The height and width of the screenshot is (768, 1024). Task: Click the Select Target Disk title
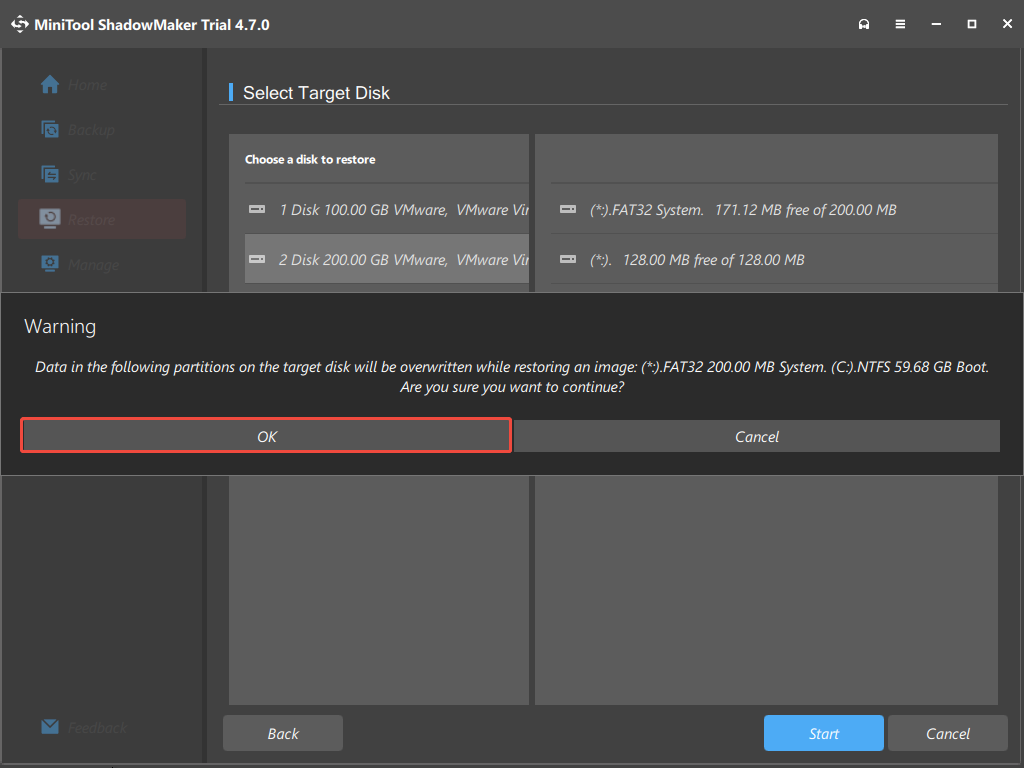coord(316,93)
